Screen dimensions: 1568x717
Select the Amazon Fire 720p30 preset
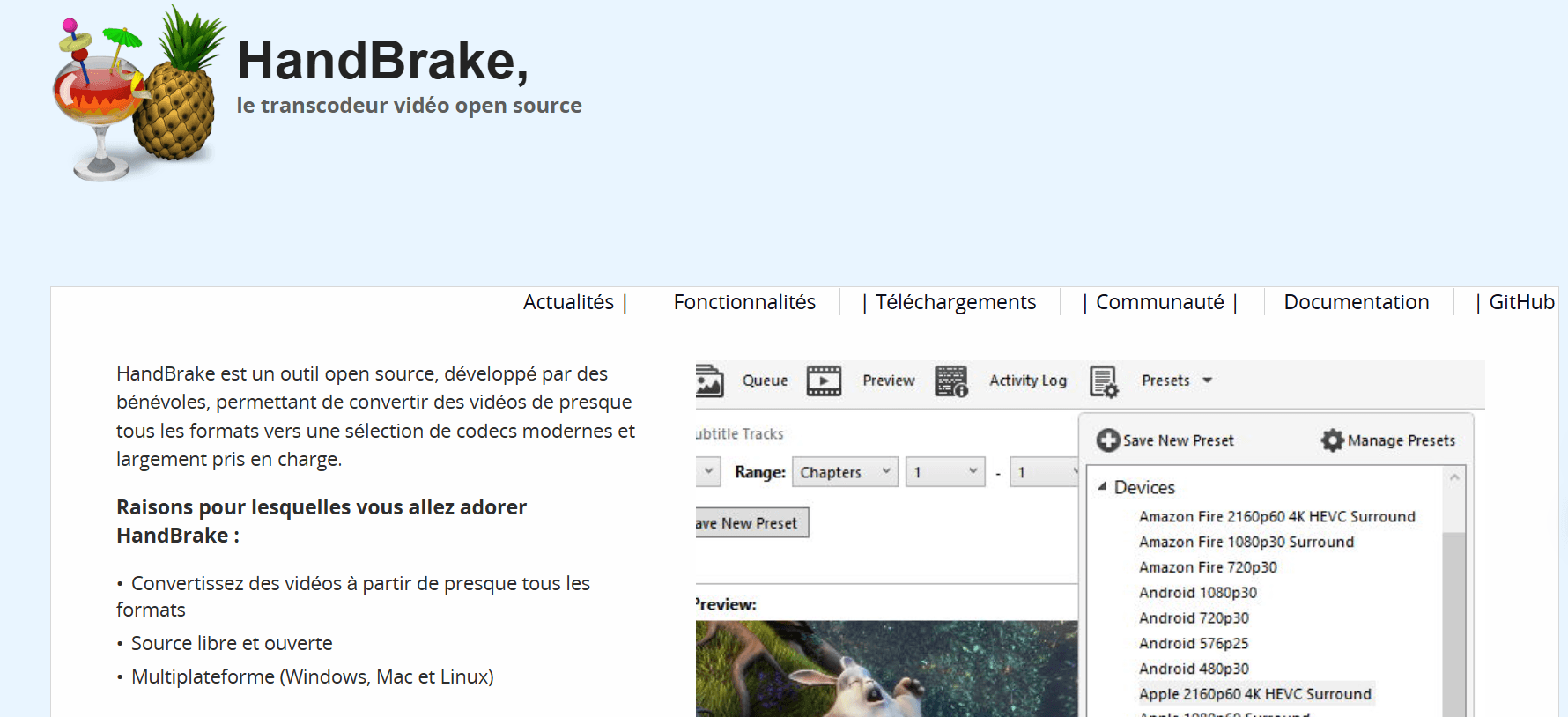[x=1208, y=567]
